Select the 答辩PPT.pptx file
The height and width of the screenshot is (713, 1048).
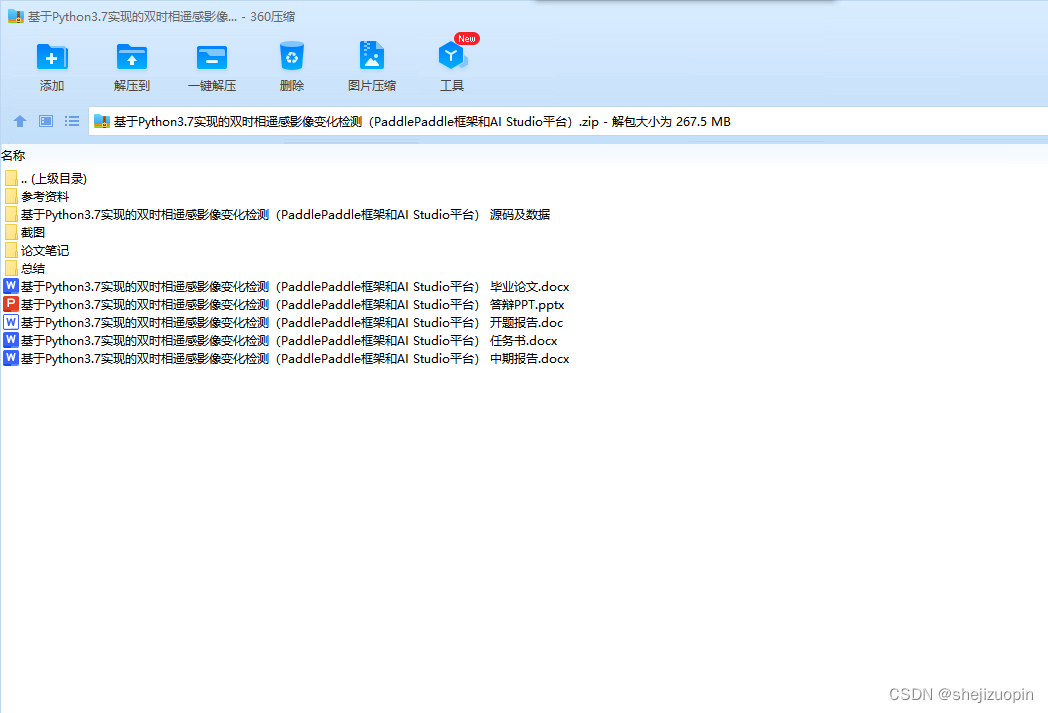tap(284, 305)
